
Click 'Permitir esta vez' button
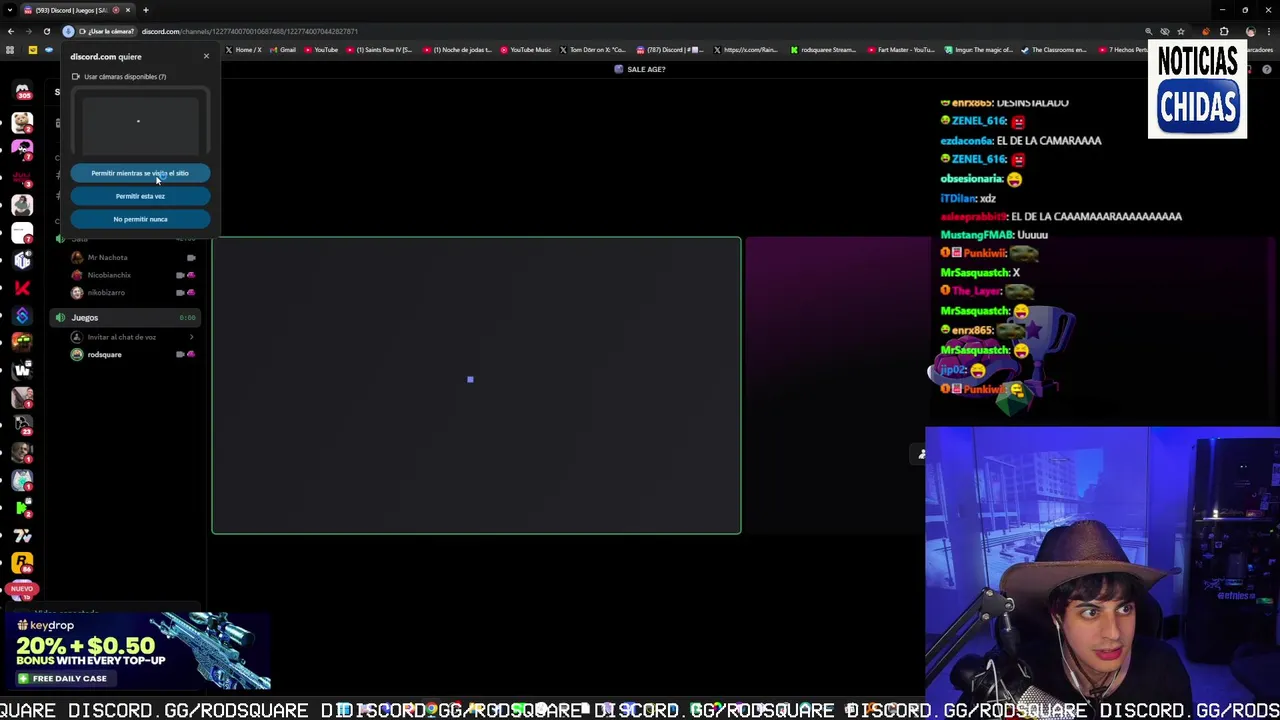(140, 196)
